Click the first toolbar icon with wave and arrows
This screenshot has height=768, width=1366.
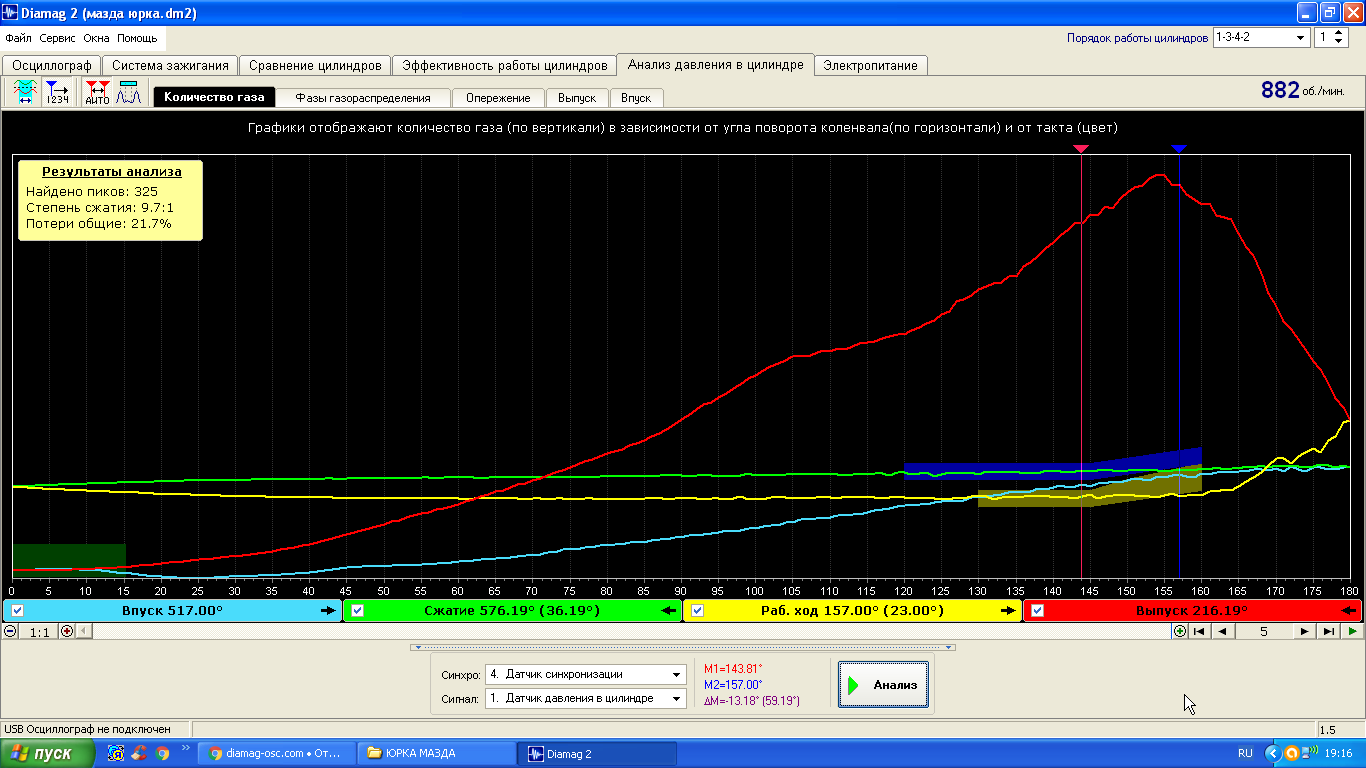(25, 93)
